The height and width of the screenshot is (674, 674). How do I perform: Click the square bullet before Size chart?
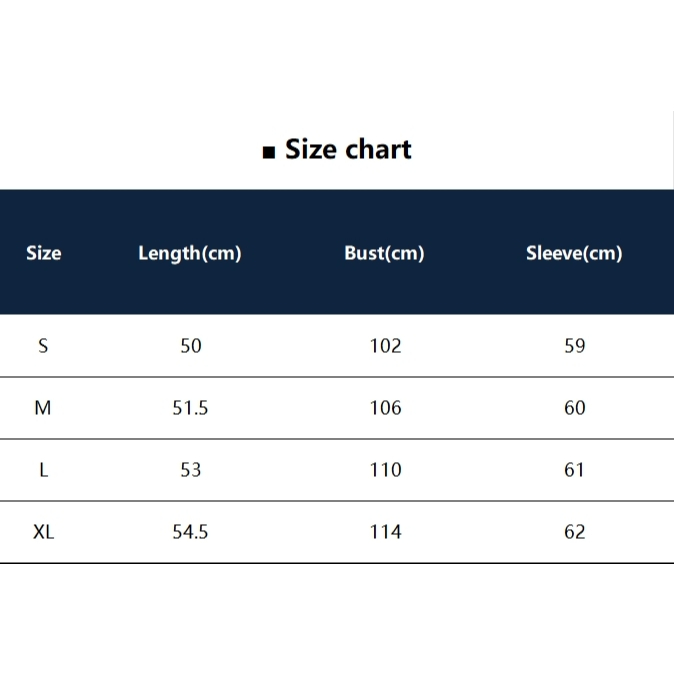(268, 153)
